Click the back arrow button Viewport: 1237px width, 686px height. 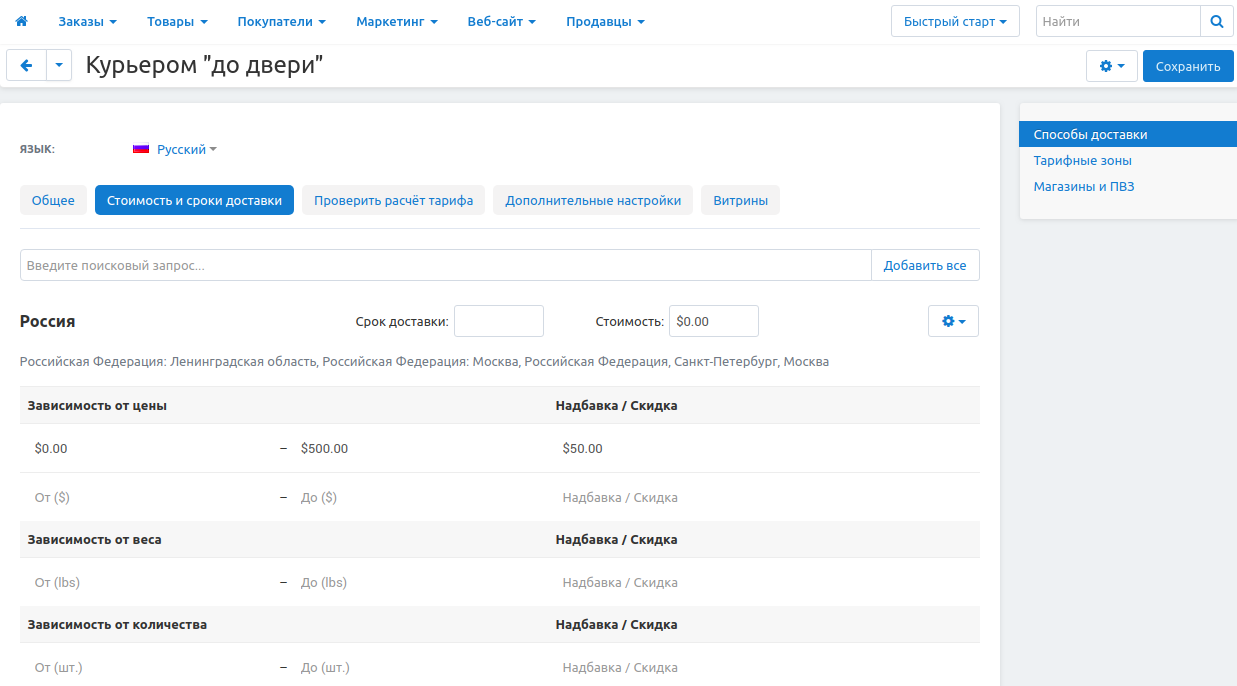coord(26,66)
